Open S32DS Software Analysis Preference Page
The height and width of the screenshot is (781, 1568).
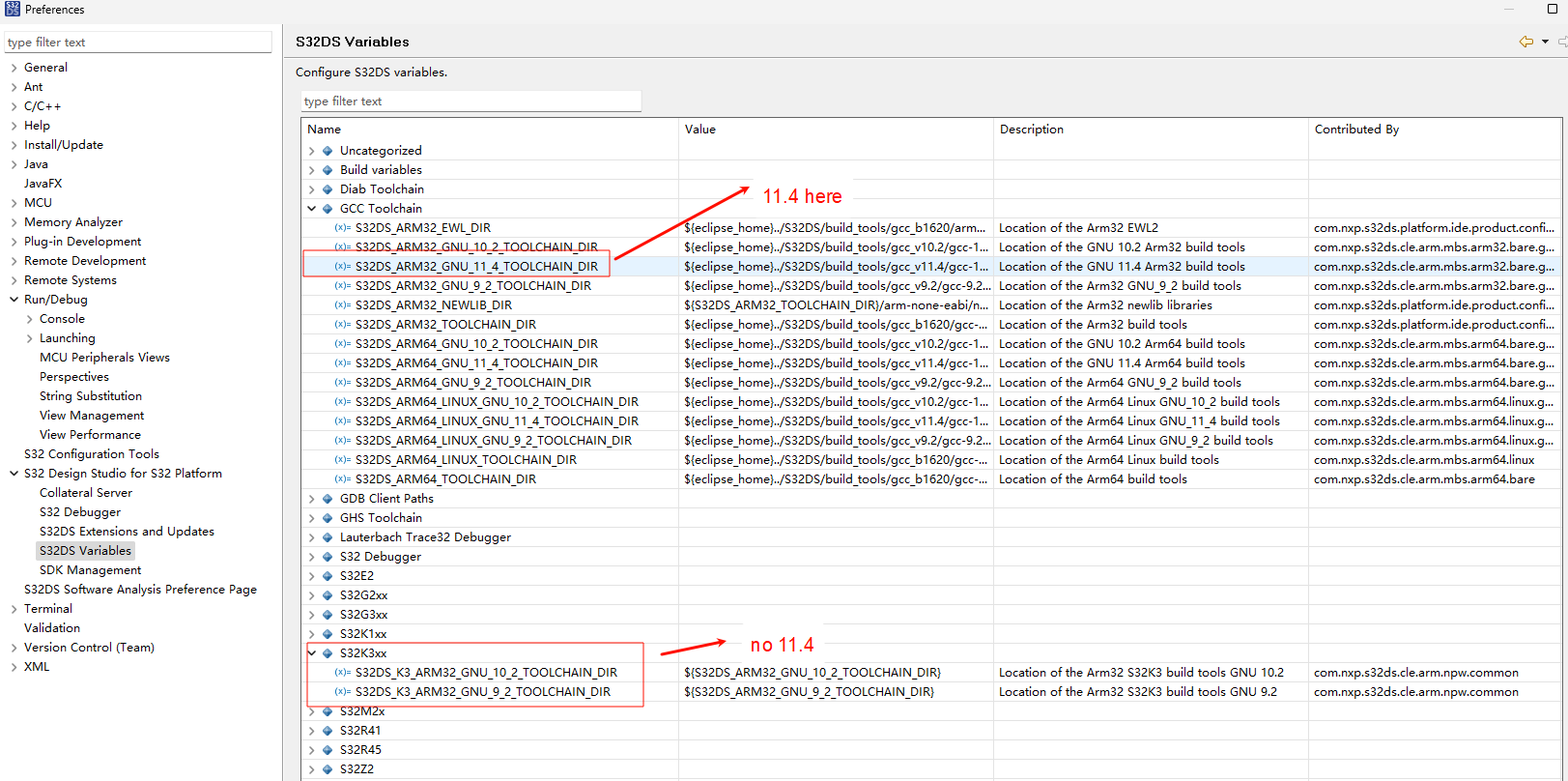tap(140, 590)
